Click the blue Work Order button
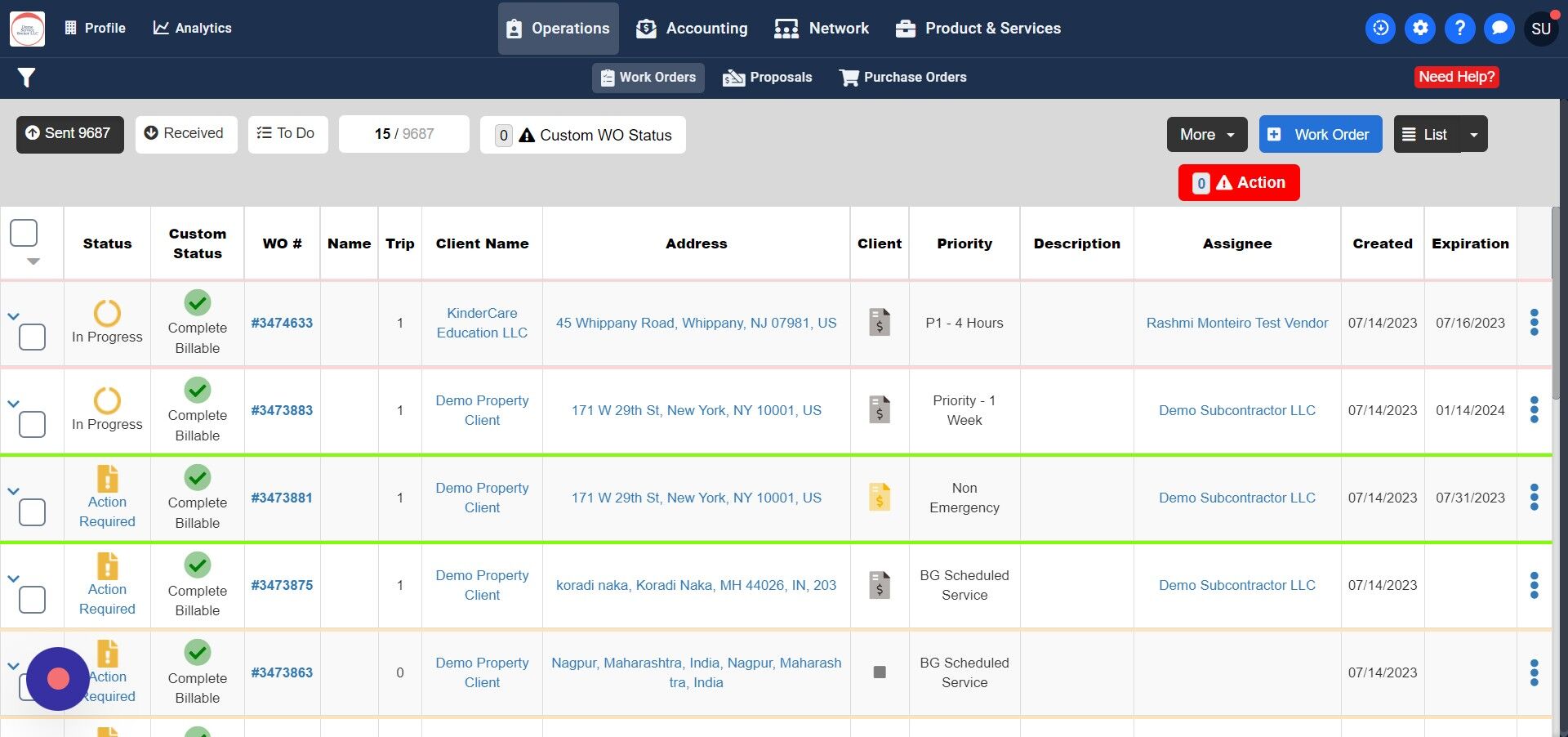Viewport: 1568px width, 737px height. [1320, 135]
